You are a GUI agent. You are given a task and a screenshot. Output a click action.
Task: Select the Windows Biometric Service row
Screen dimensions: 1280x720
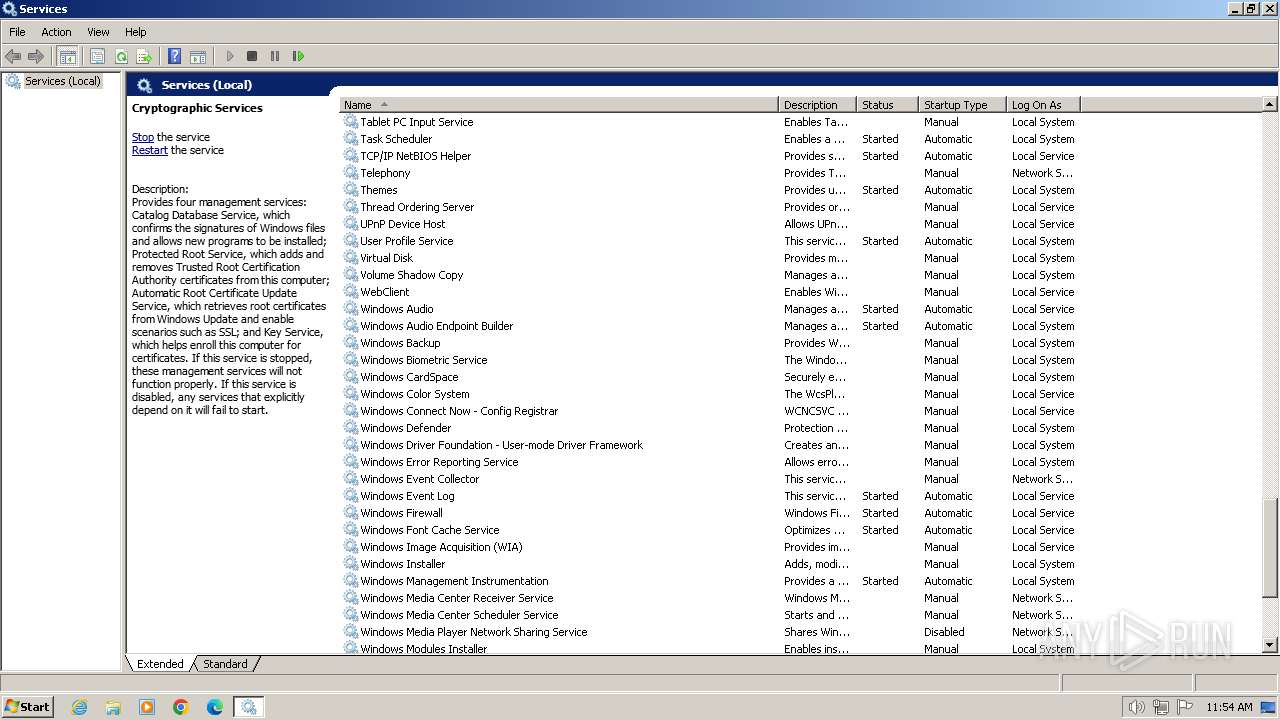[x=710, y=360]
